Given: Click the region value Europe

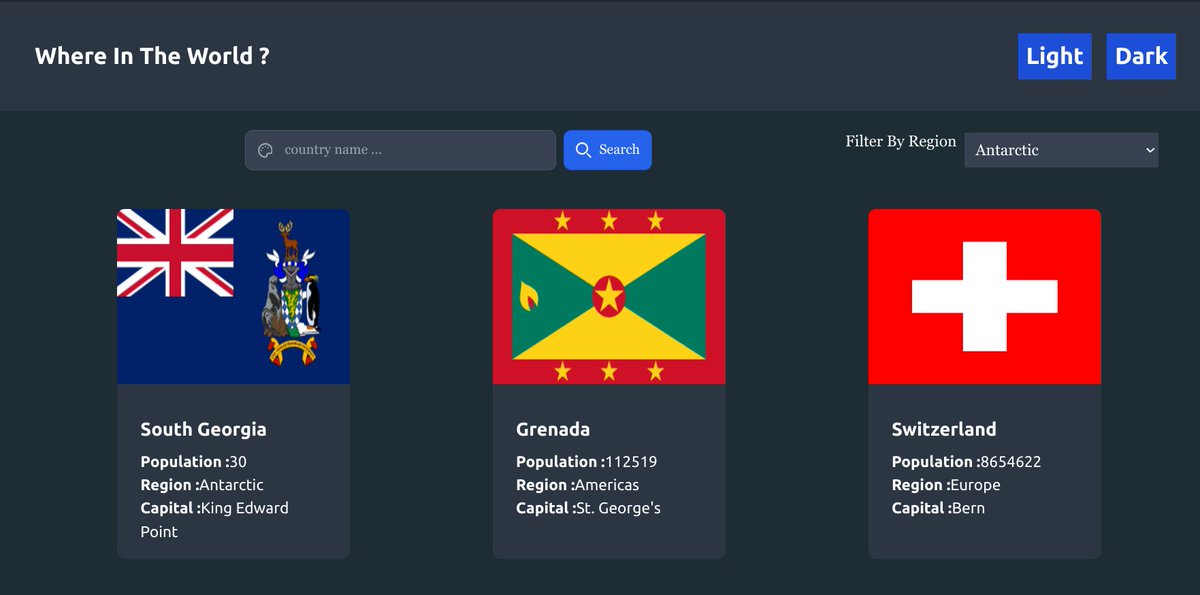Looking at the screenshot, I should (x=975, y=485).
